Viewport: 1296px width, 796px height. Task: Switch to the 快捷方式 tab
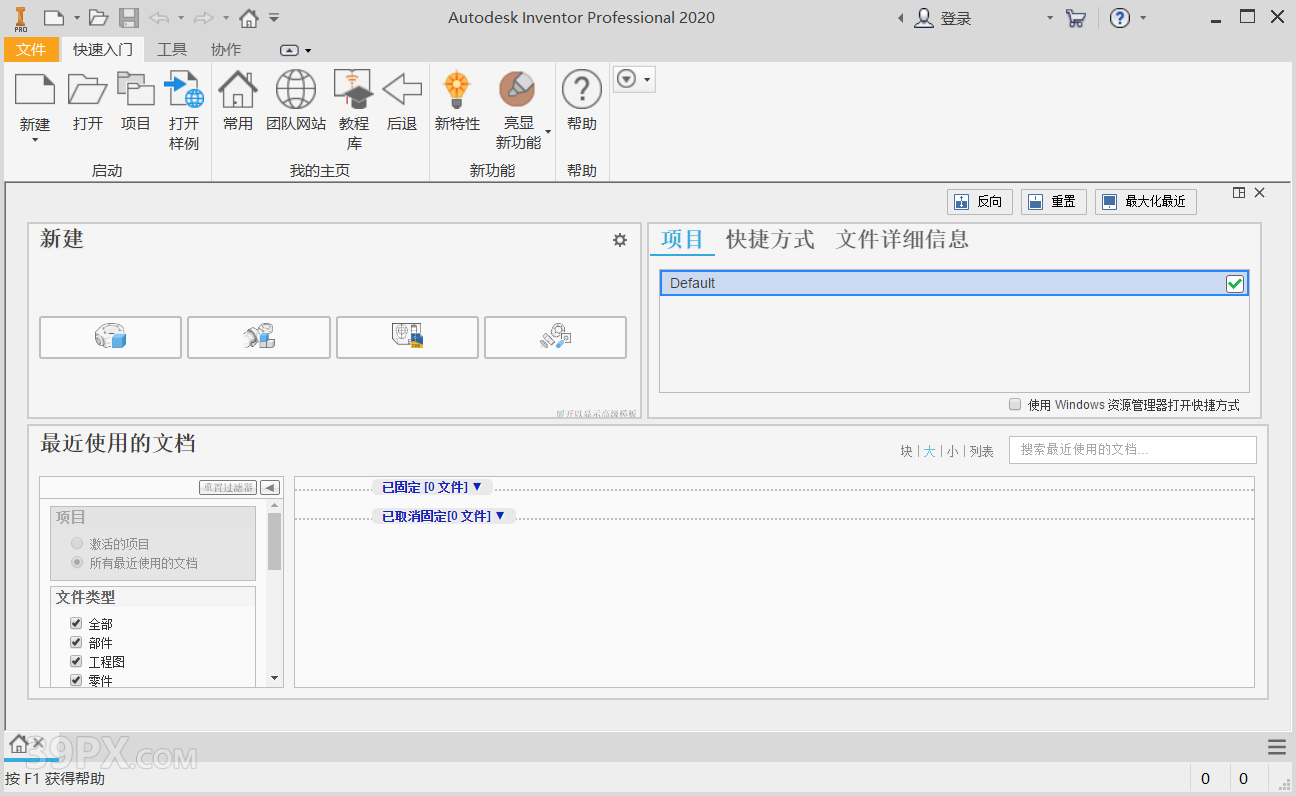click(x=770, y=240)
